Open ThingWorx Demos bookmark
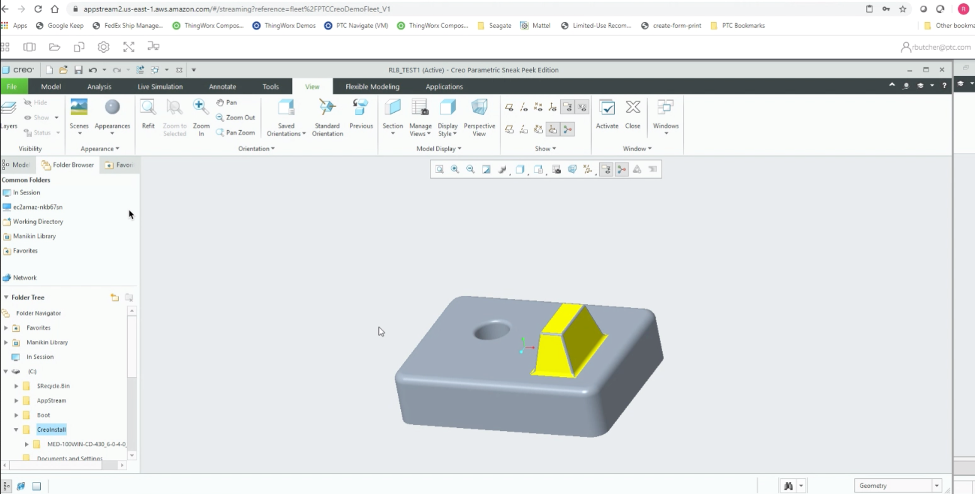 pos(284,26)
